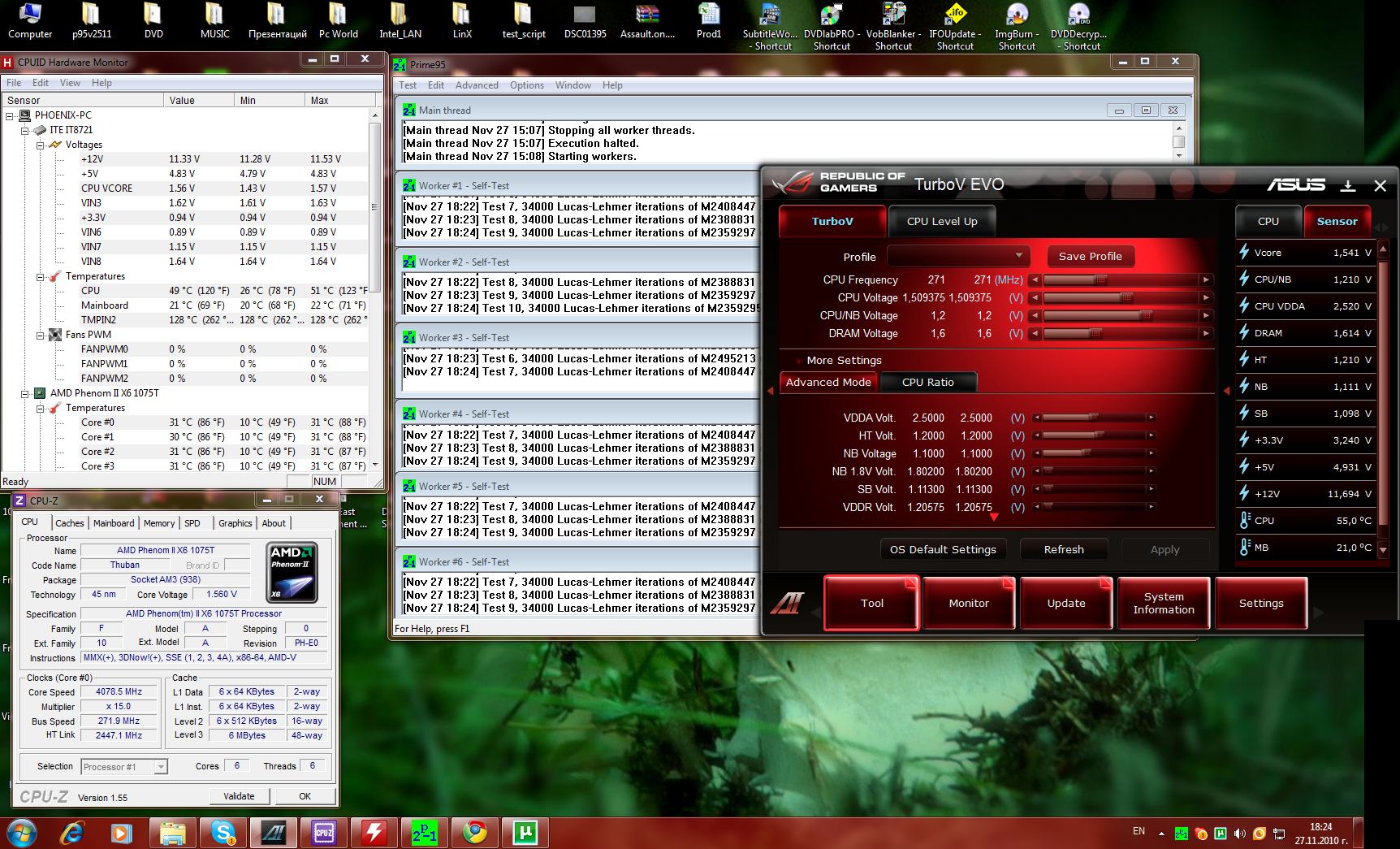Image resolution: width=1400 pixels, height=849 pixels.
Task: Switch to CPU-Z Memory tab
Action: point(159,523)
